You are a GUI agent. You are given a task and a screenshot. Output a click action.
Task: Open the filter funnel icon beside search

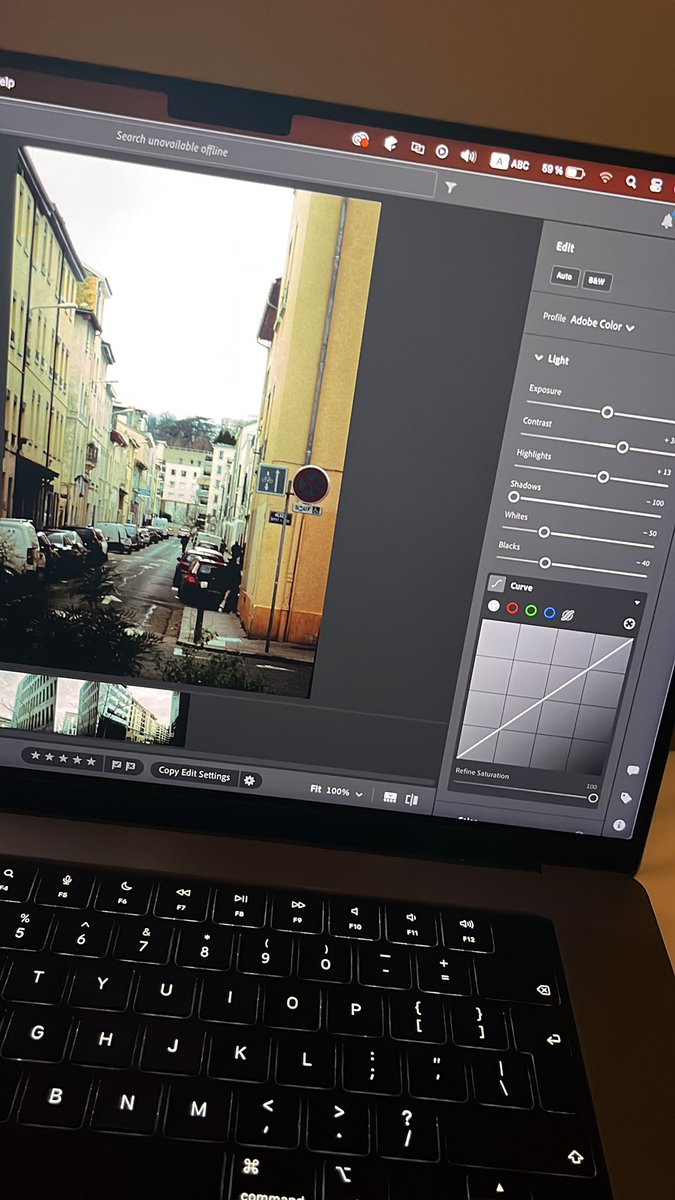pyautogui.click(x=451, y=187)
